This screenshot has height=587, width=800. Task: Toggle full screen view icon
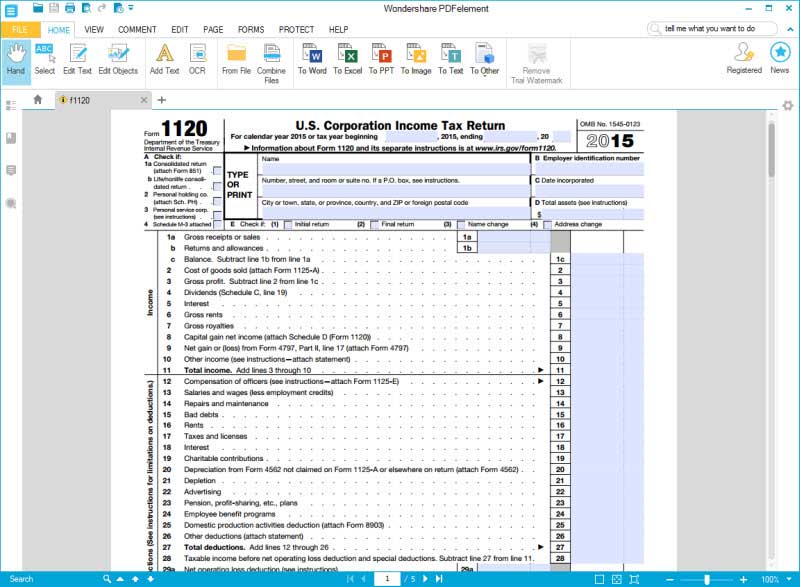[x=634, y=579]
